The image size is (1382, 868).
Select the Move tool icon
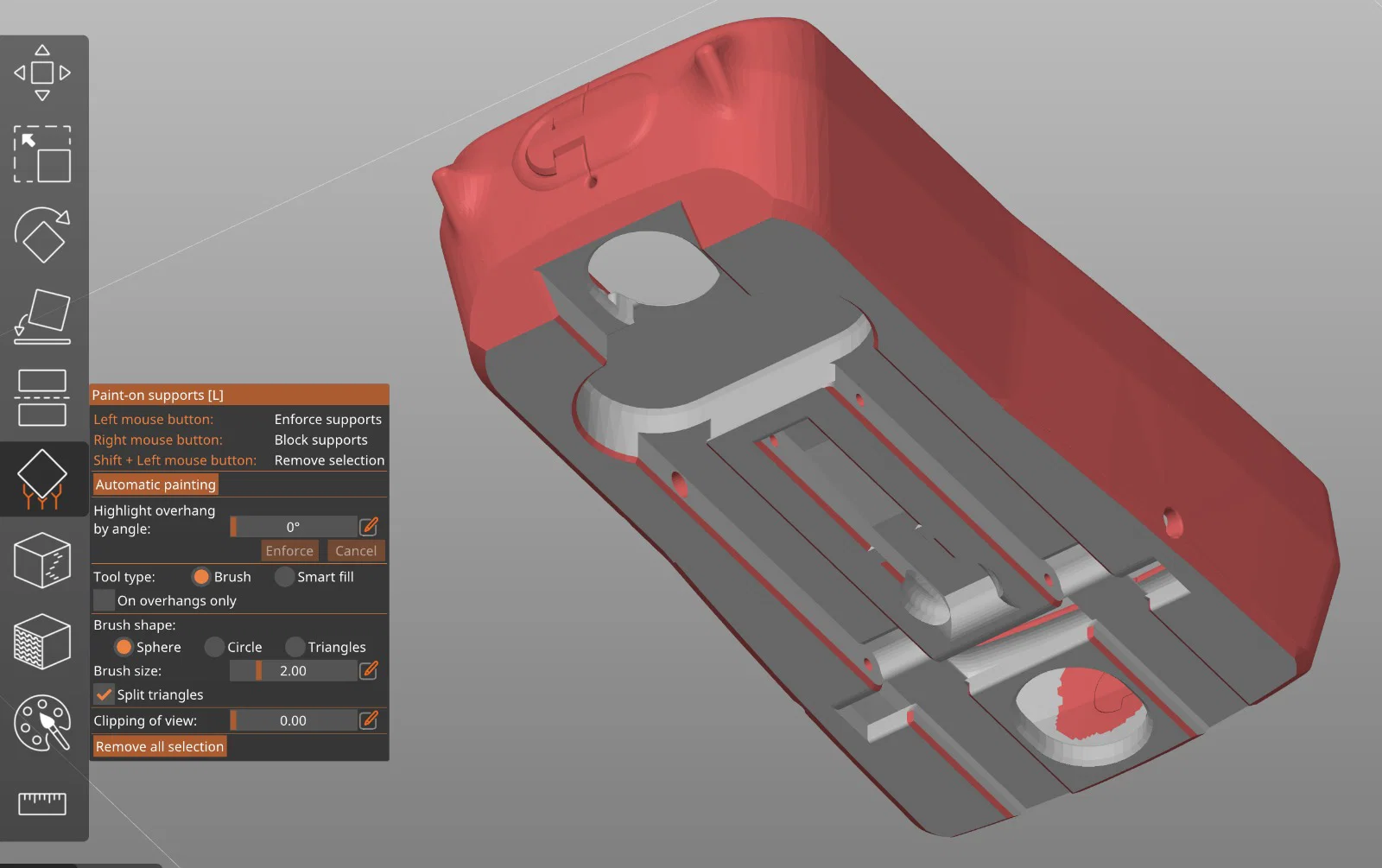click(42, 73)
